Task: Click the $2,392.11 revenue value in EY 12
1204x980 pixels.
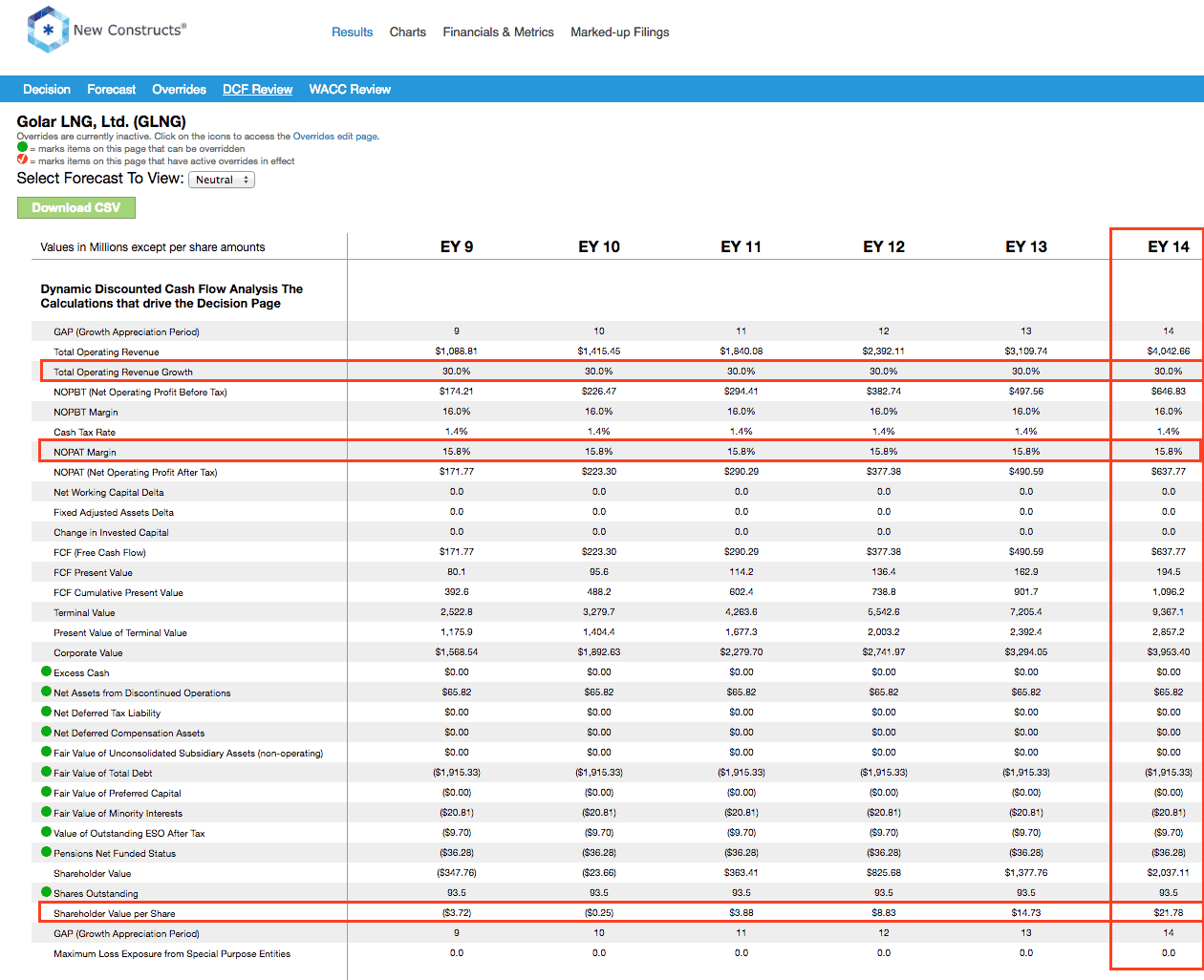Action: 884,351
